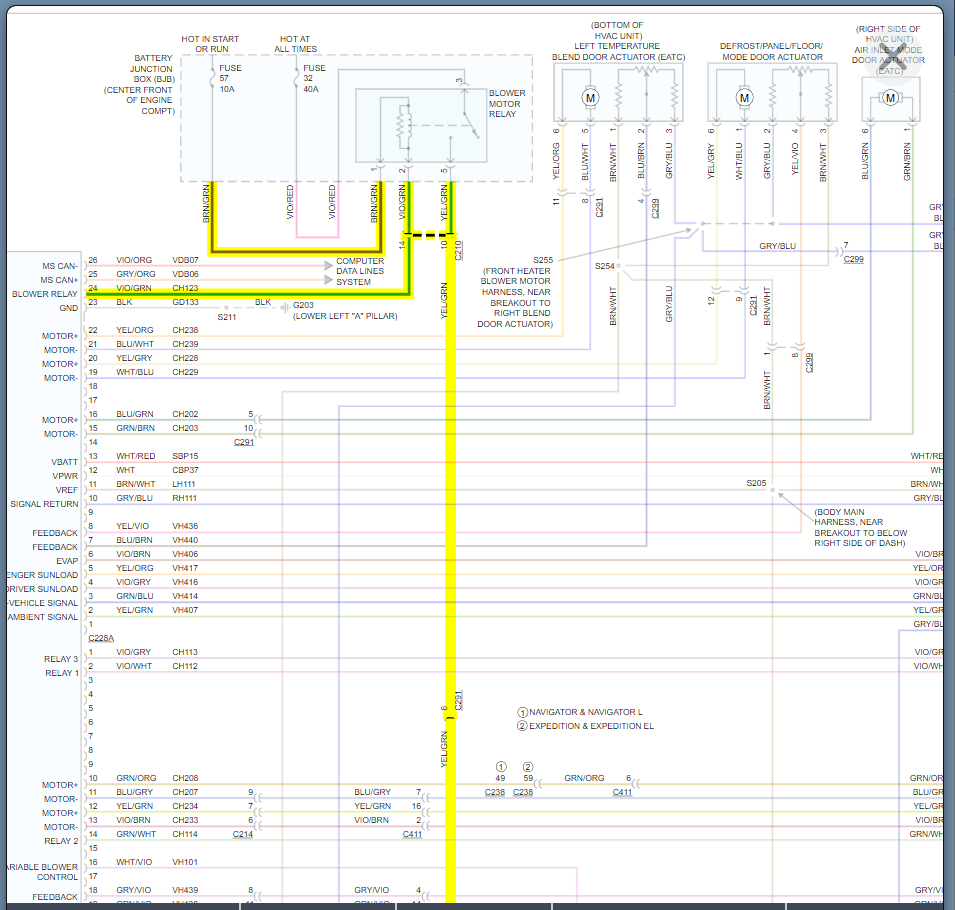Select circuit code CBP37 on the VPWR row
The width and height of the screenshot is (955, 910).
185,470
